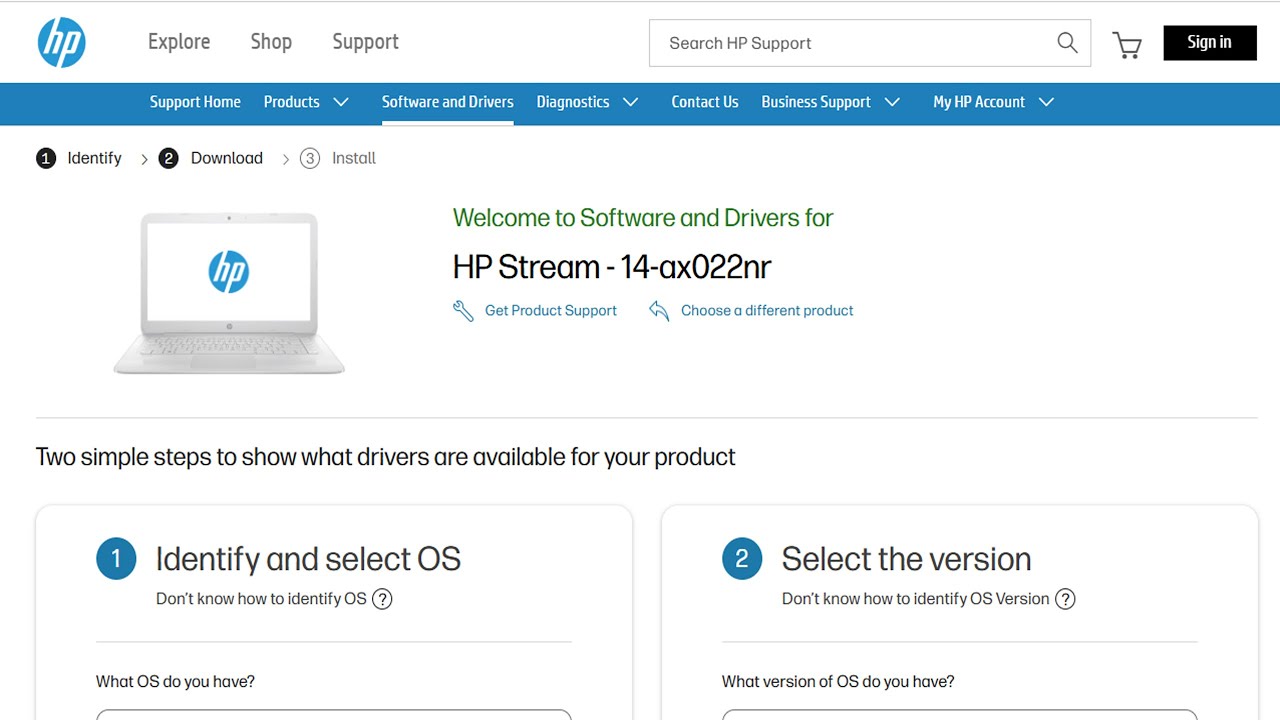Open the Contact Us page
The width and height of the screenshot is (1280, 720).
[x=704, y=102]
